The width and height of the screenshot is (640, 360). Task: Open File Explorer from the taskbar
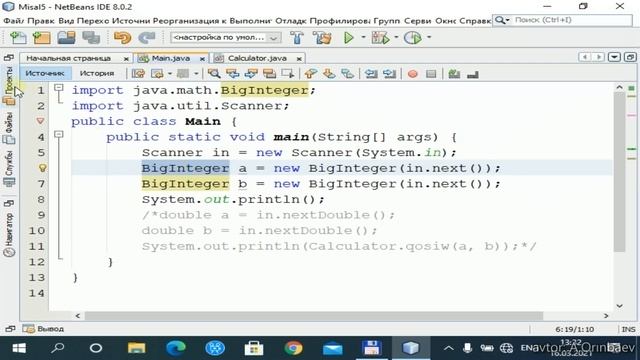(136, 348)
